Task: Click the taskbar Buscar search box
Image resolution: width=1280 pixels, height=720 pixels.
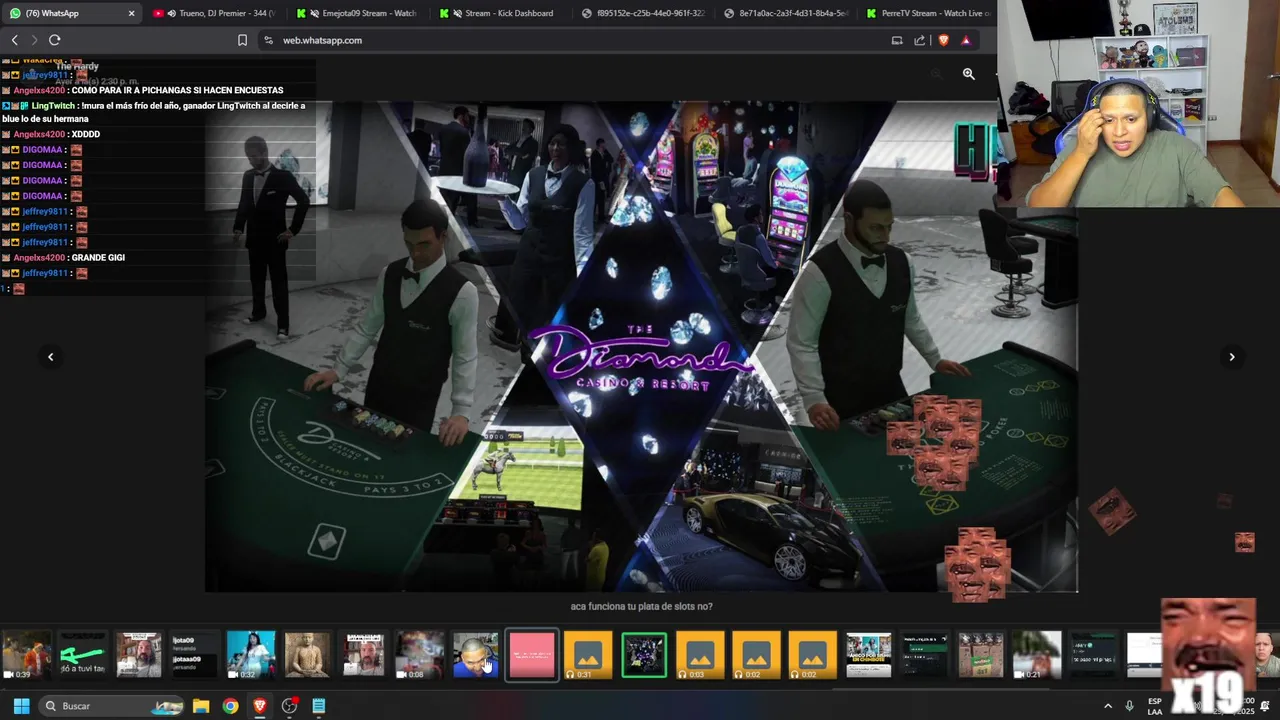Action: [112, 706]
